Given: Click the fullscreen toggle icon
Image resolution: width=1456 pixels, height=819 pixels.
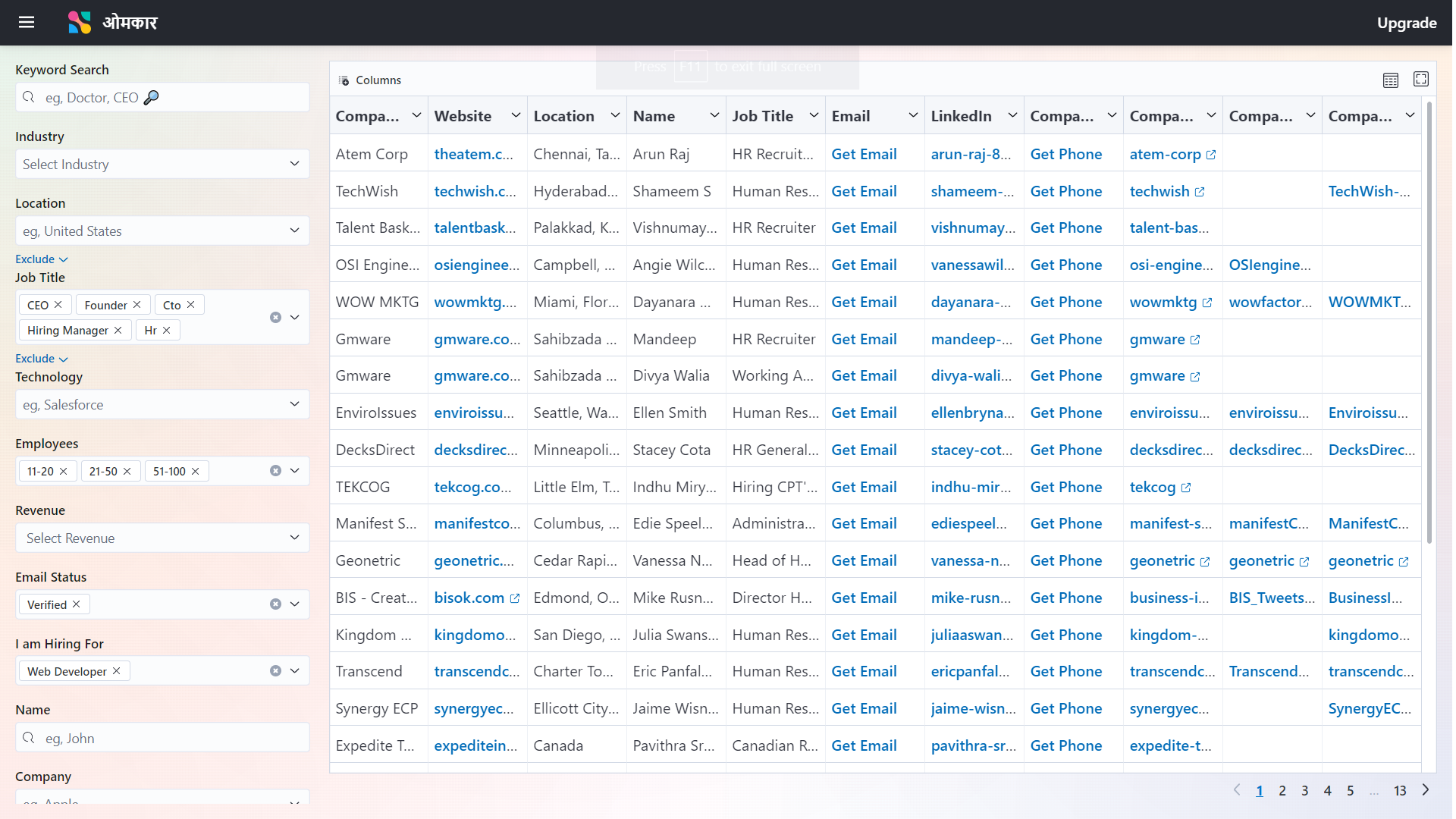Looking at the screenshot, I should coord(1420,79).
